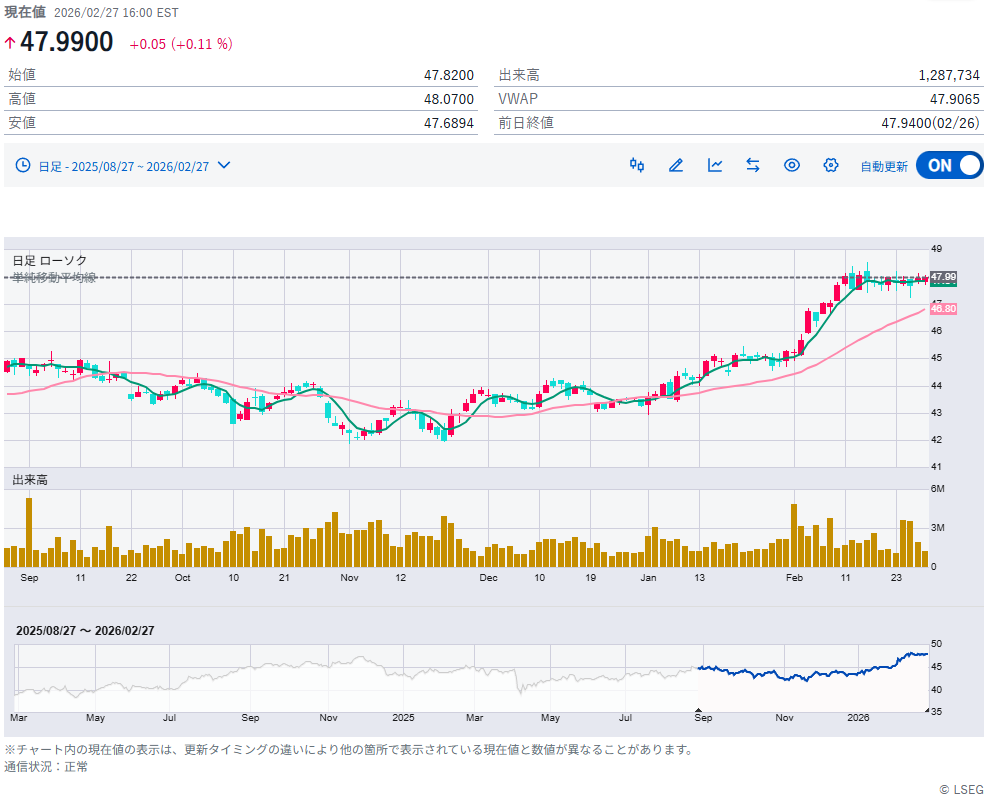
Task: Toggle the eye visibility icon
Action: (x=792, y=165)
